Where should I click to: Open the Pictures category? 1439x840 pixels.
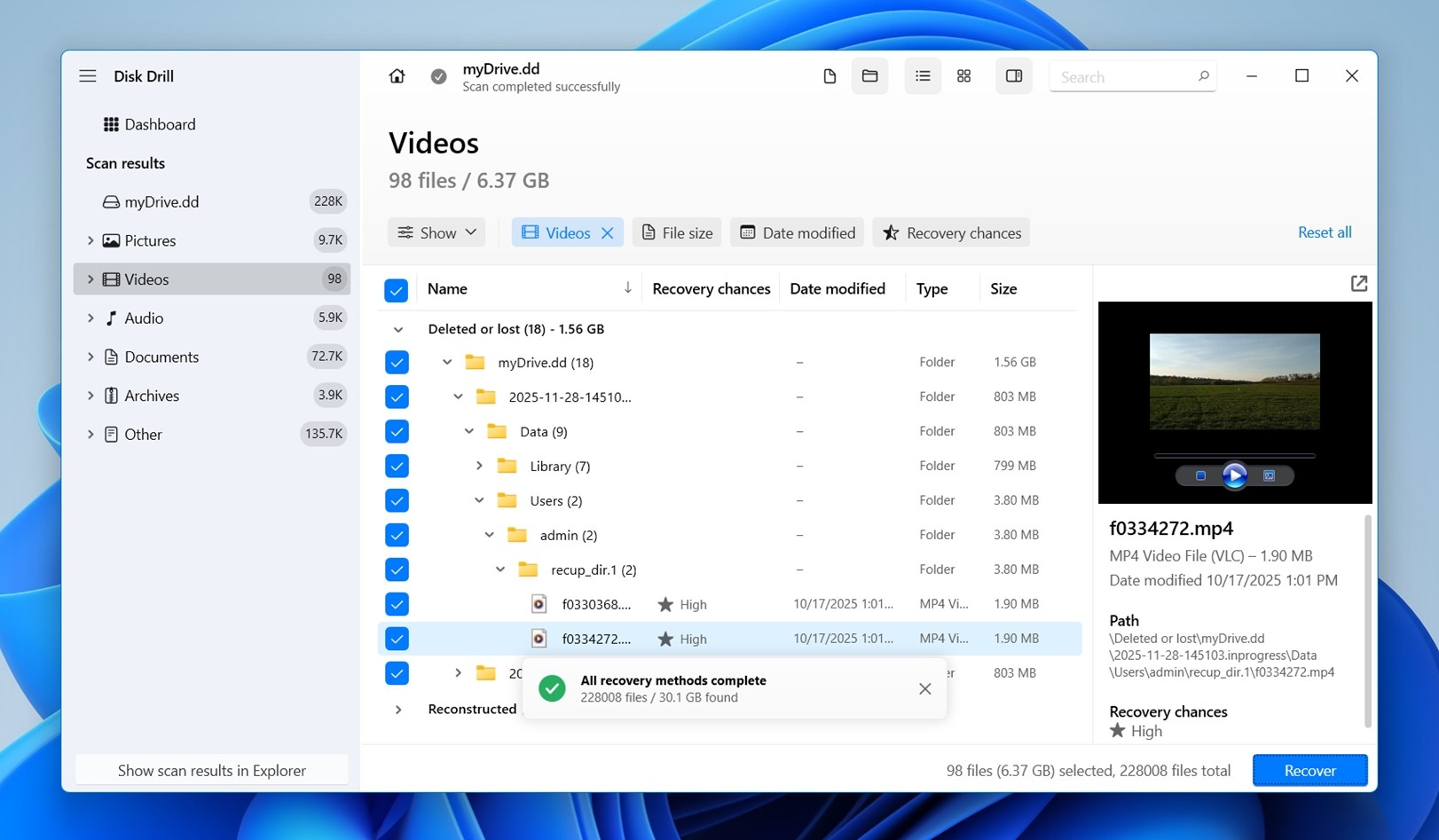[212, 240]
